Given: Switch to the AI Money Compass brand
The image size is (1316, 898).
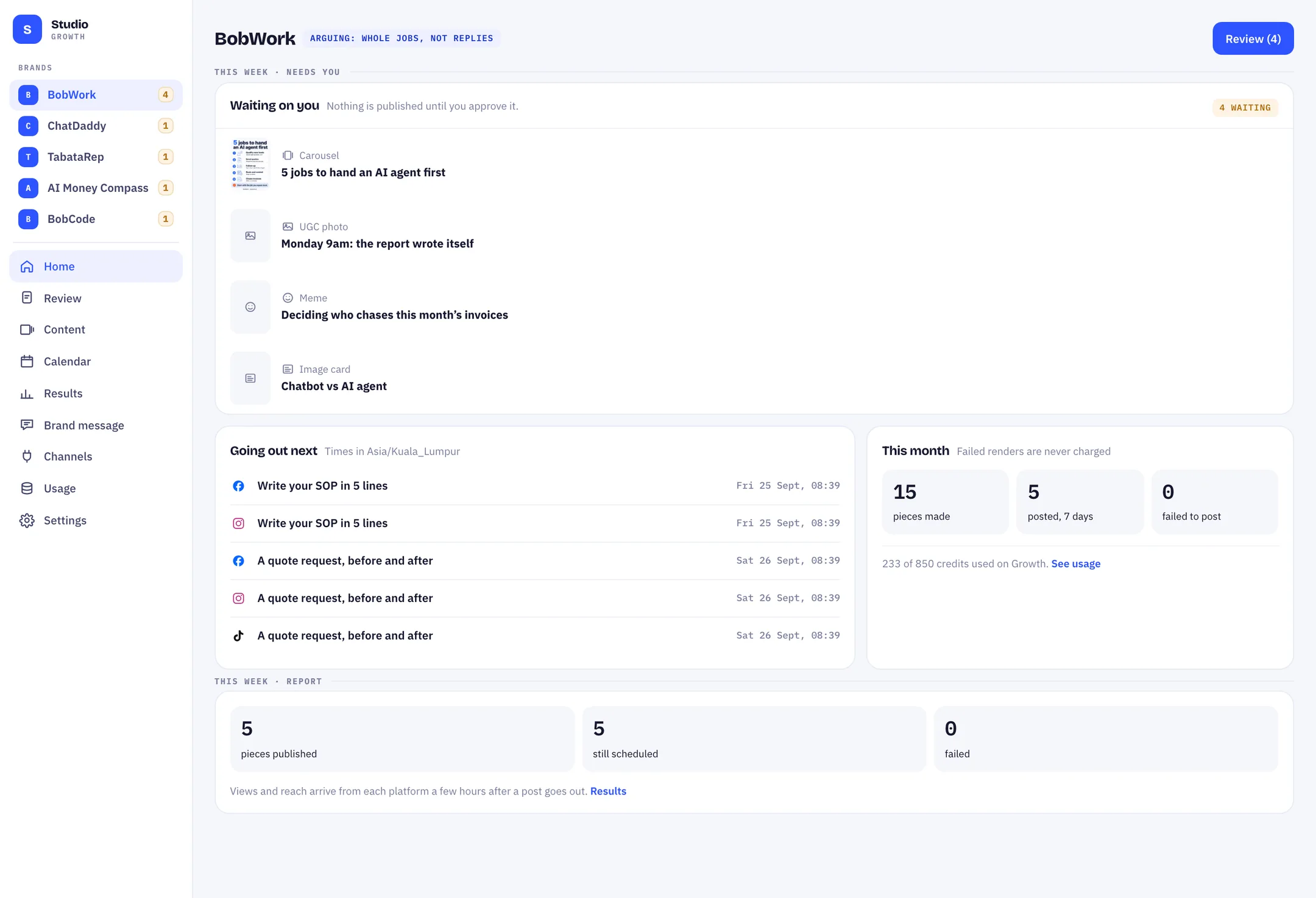Looking at the screenshot, I should 96,188.
